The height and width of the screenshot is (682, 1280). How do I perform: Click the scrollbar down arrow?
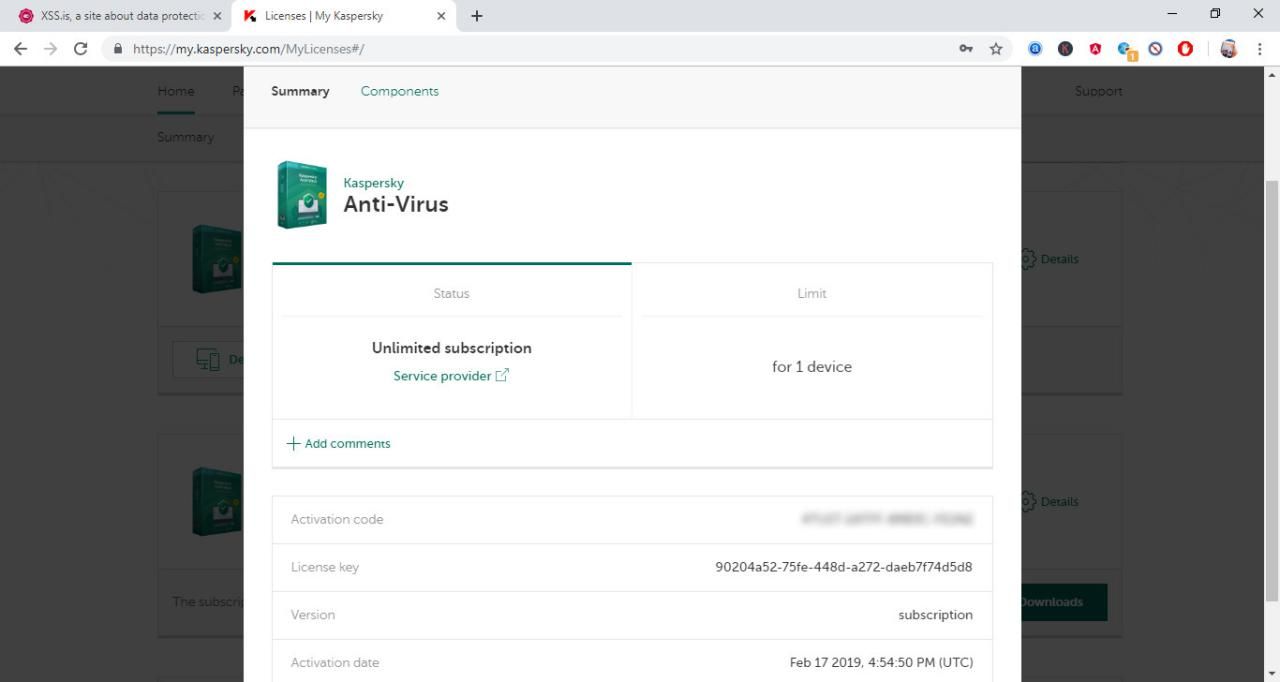click(1271, 673)
